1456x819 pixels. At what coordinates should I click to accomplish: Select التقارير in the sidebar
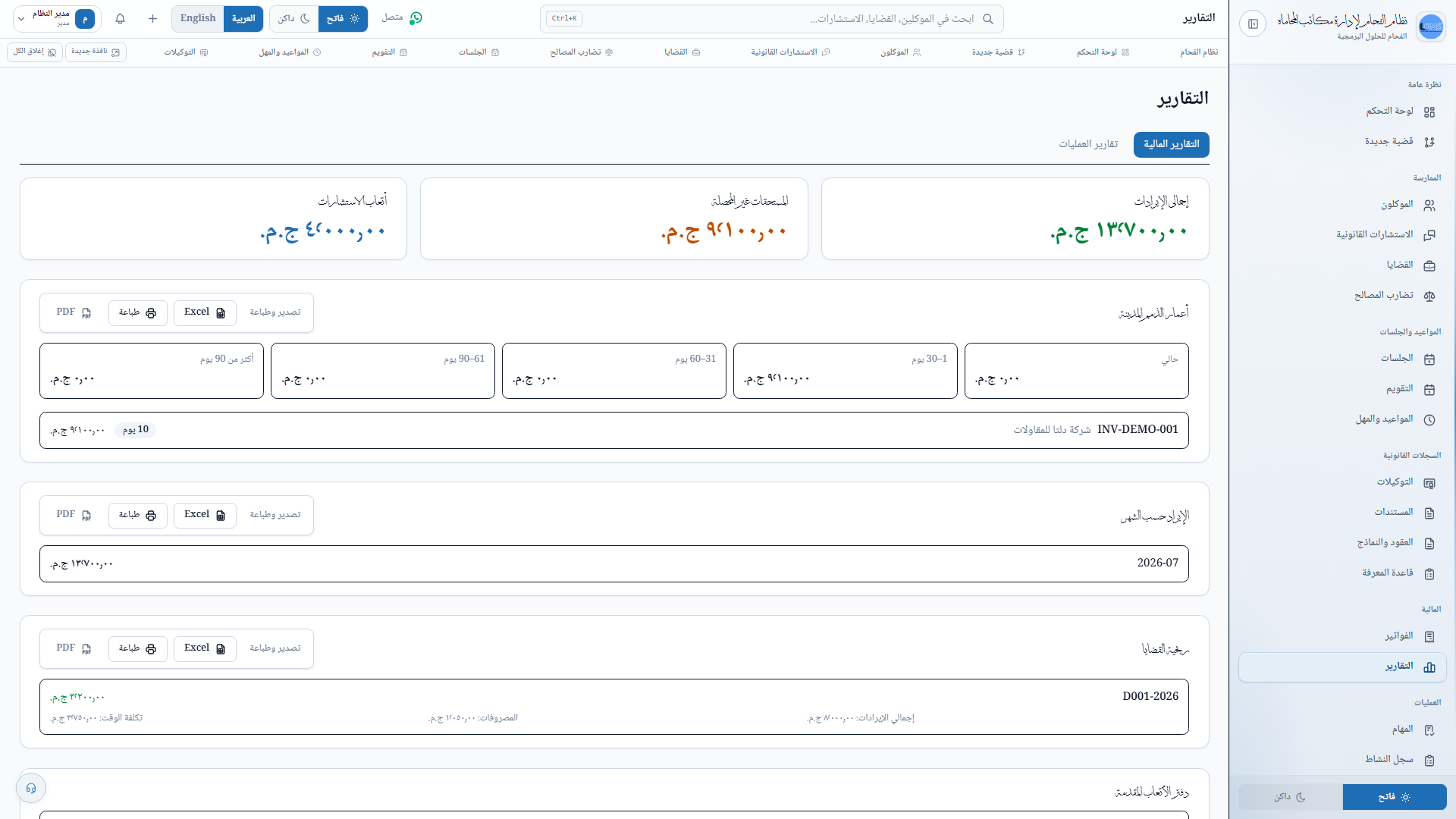(1342, 667)
